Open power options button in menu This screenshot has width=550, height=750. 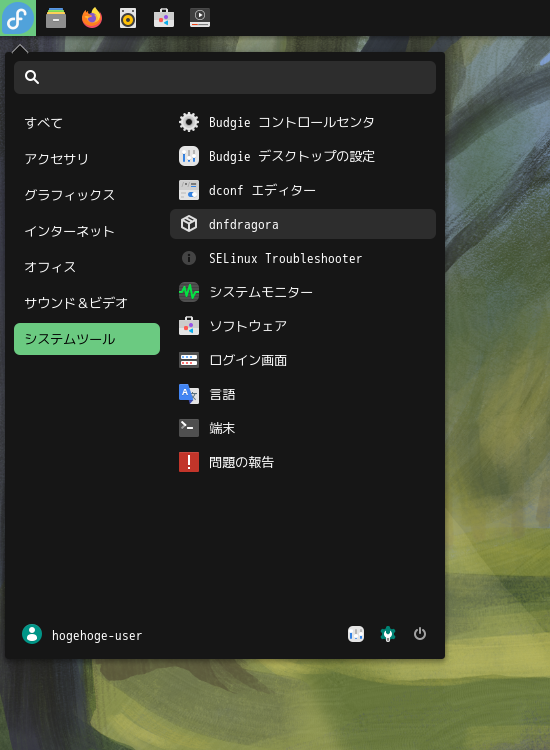(x=420, y=634)
